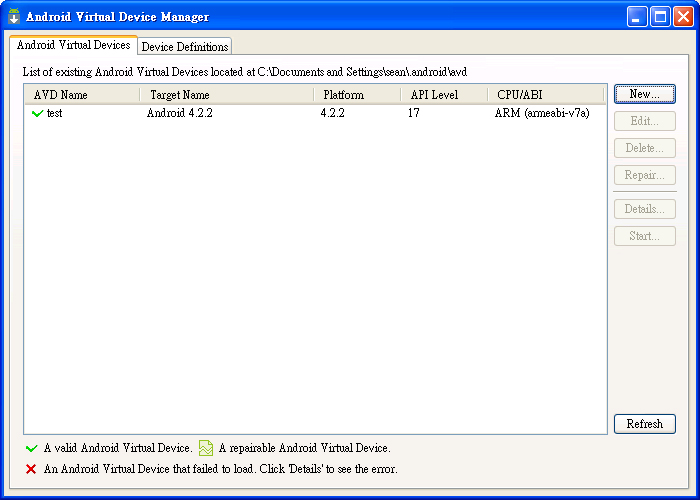Click the New... button
The height and width of the screenshot is (500, 700).
click(645, 94)
